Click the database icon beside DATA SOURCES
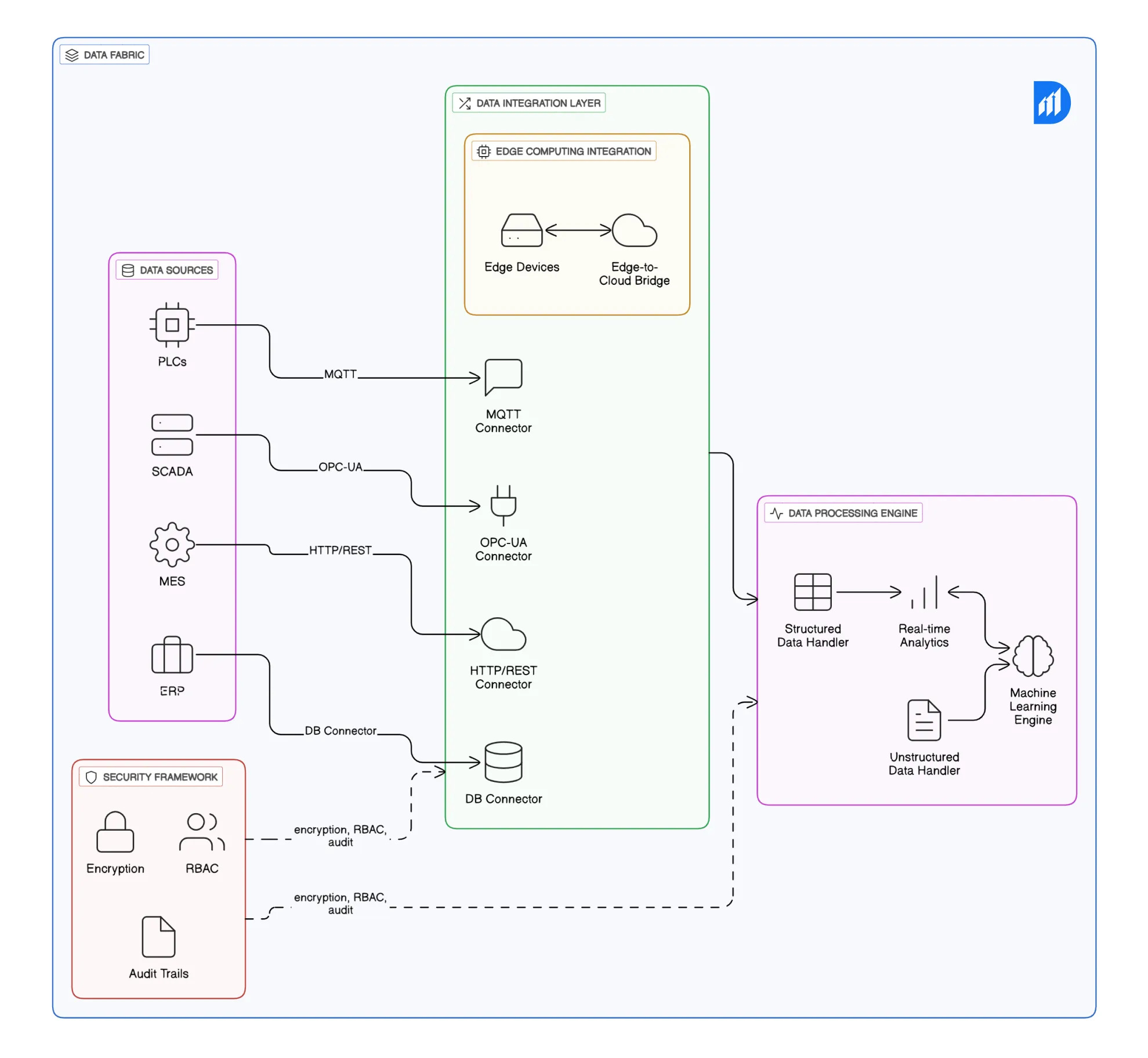 (x=128, y=270)
